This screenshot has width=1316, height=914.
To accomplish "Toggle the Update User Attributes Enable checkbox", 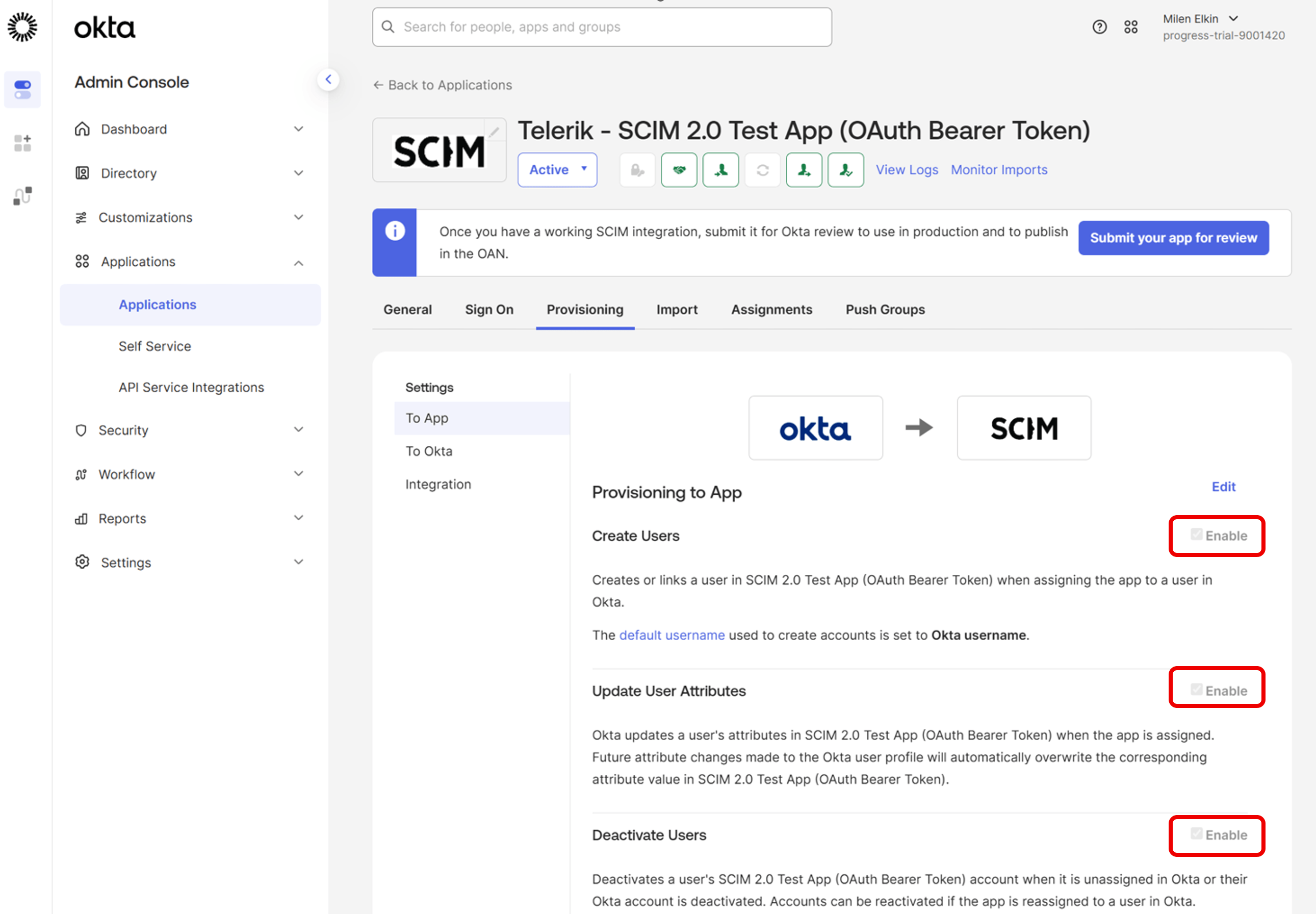I will click(x=1196, y=690).
